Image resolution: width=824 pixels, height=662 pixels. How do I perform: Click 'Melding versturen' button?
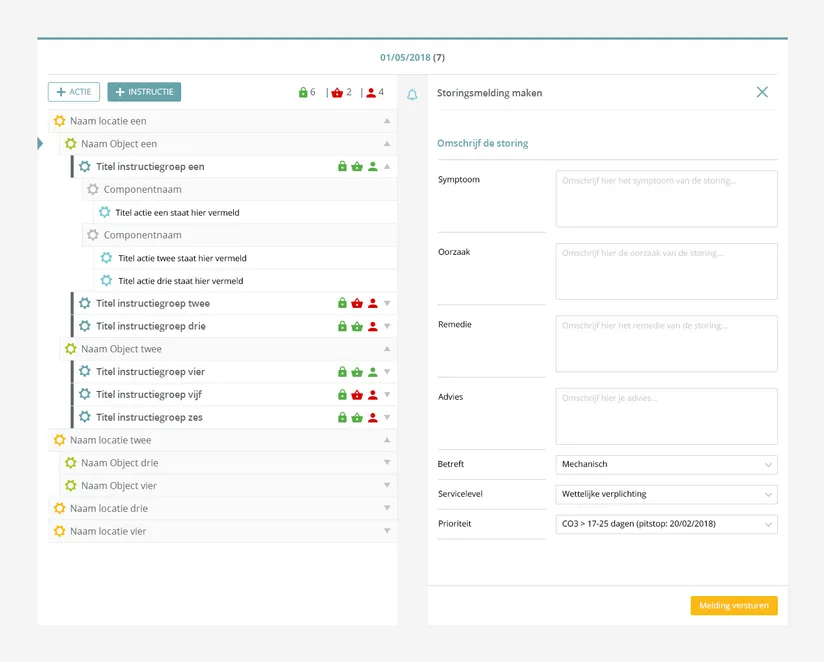click(733, 606)
